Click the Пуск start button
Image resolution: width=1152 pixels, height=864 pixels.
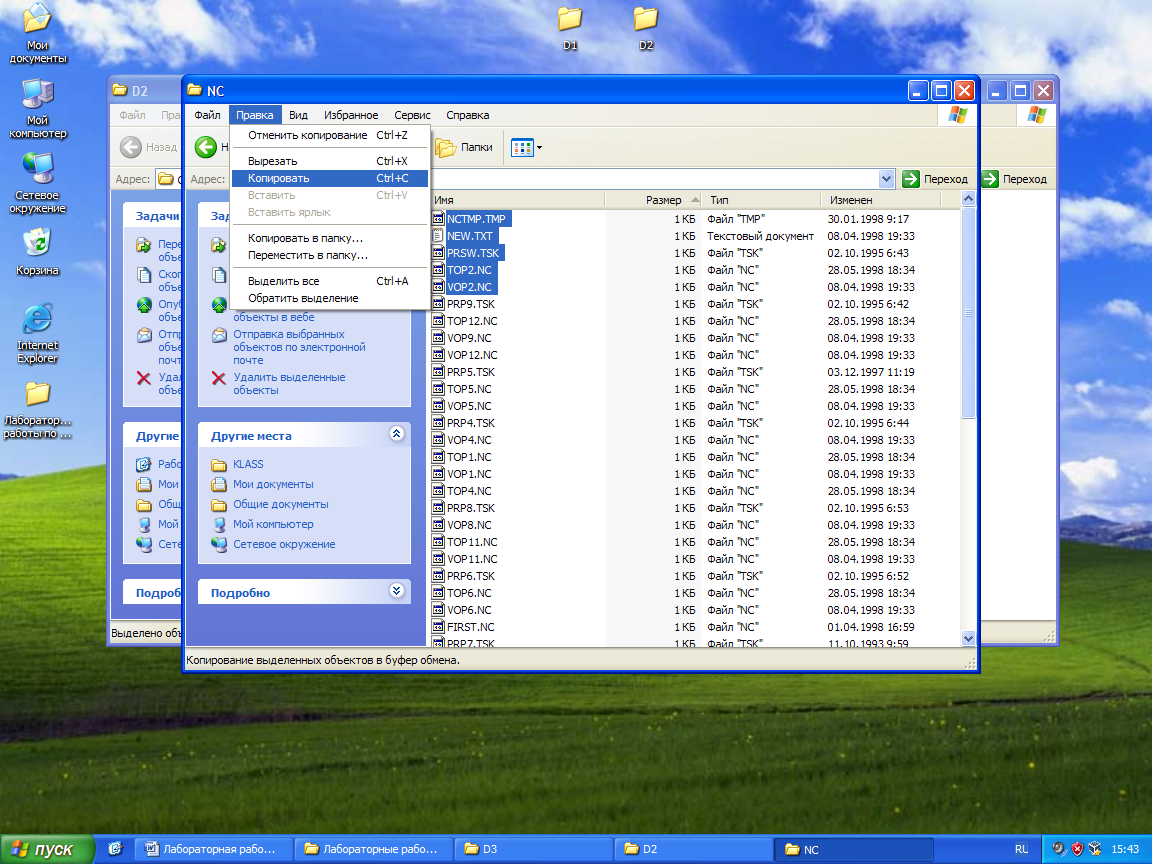point(46,849)
